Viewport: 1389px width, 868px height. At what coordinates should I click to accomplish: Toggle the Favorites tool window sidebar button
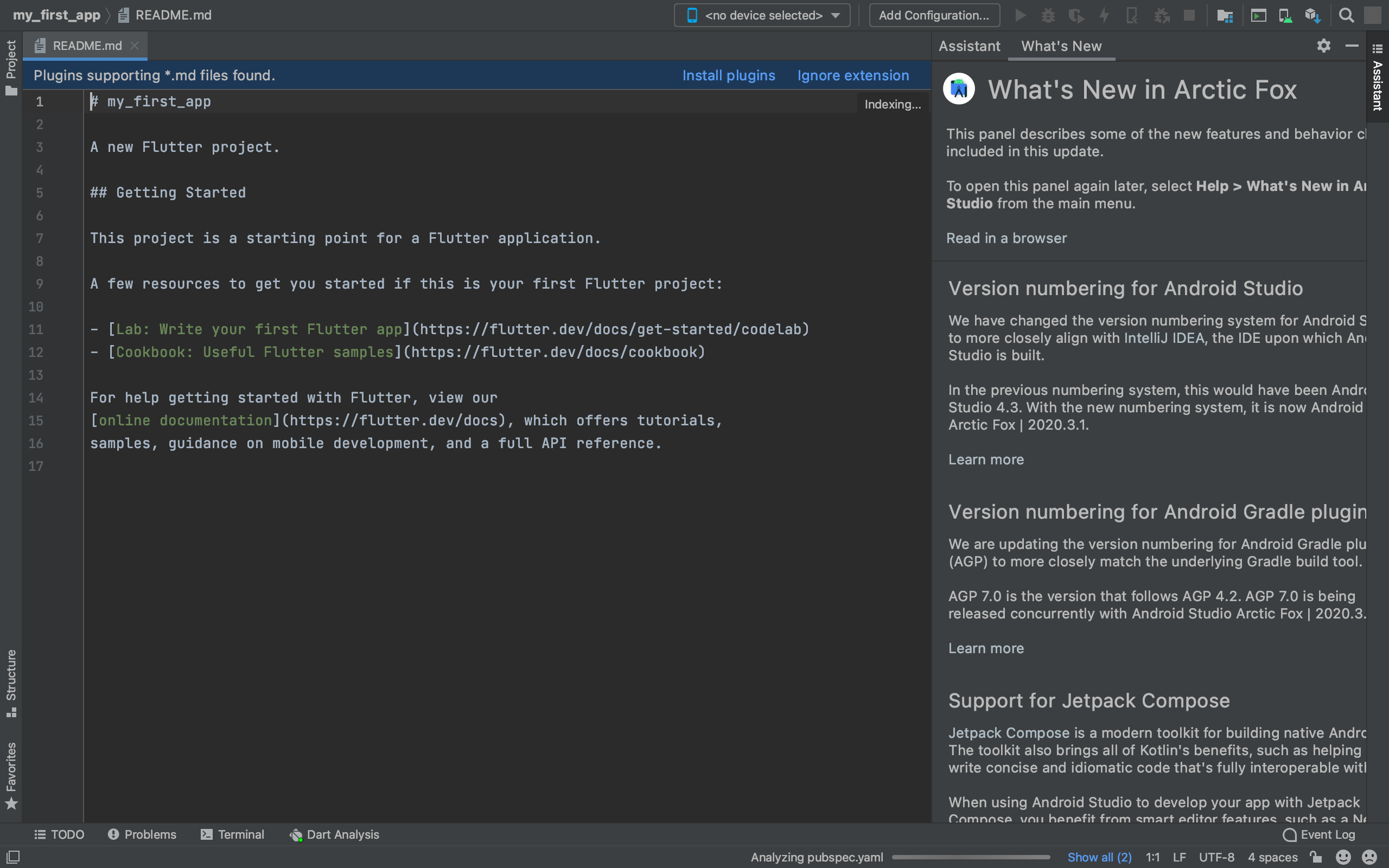(x=11, y=775)
